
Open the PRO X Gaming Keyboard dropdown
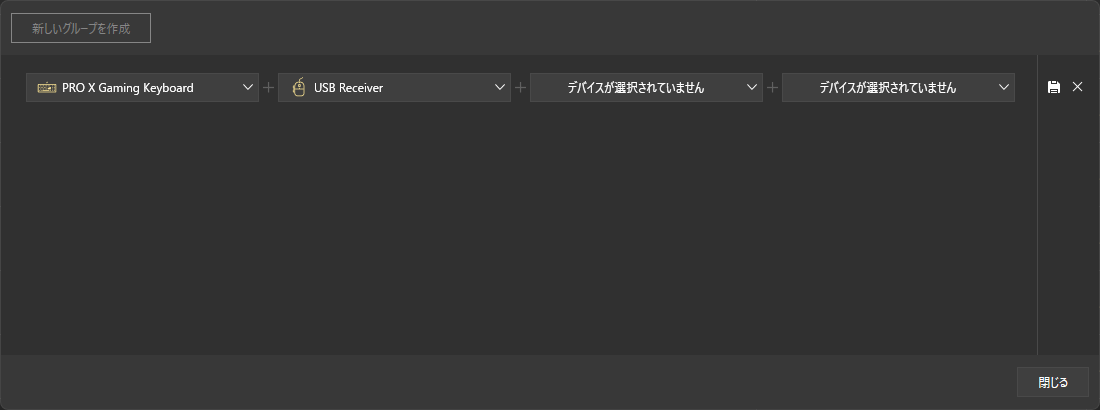pos(142,88)
